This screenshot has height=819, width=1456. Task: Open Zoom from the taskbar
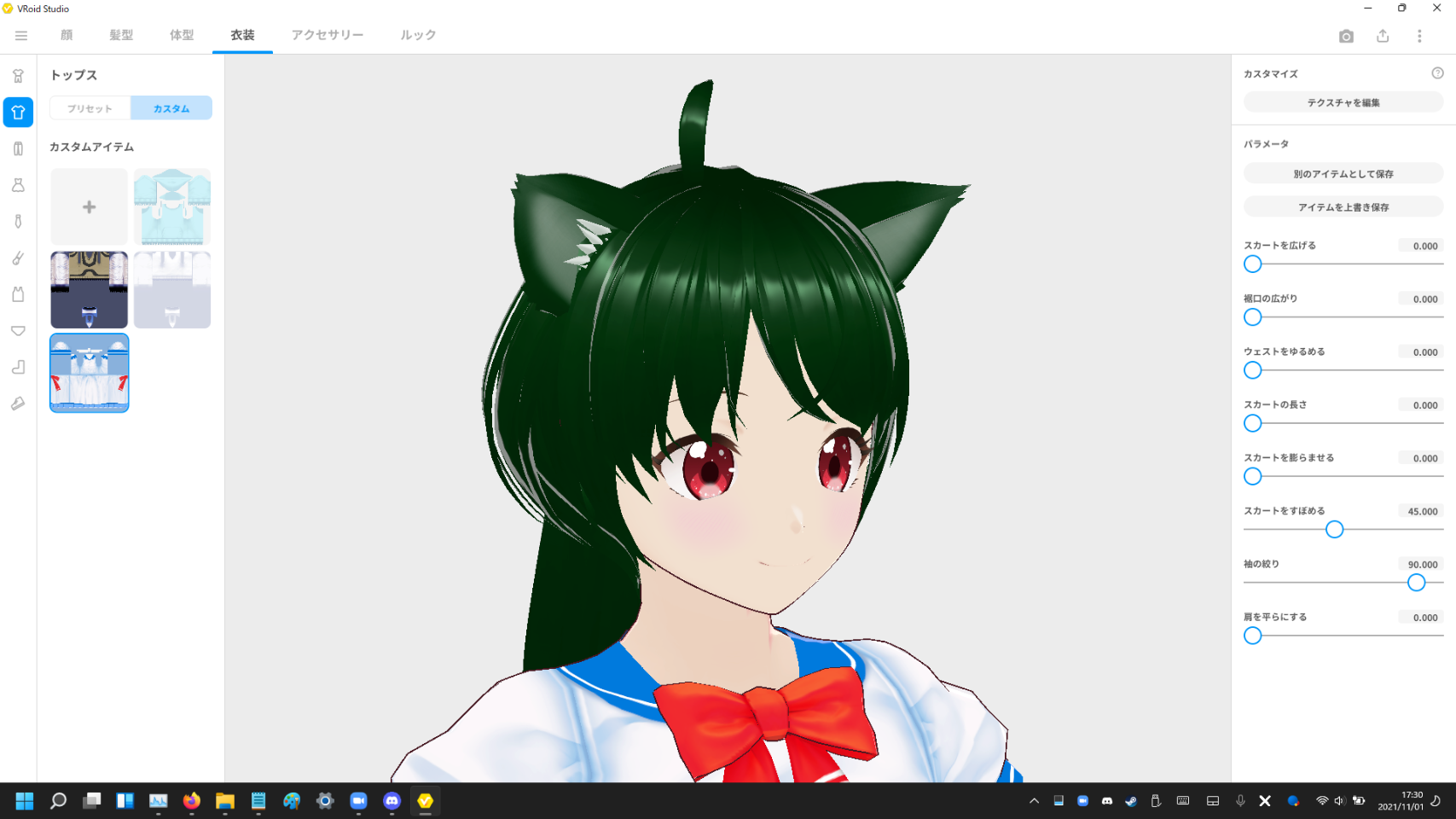point(358,801)
